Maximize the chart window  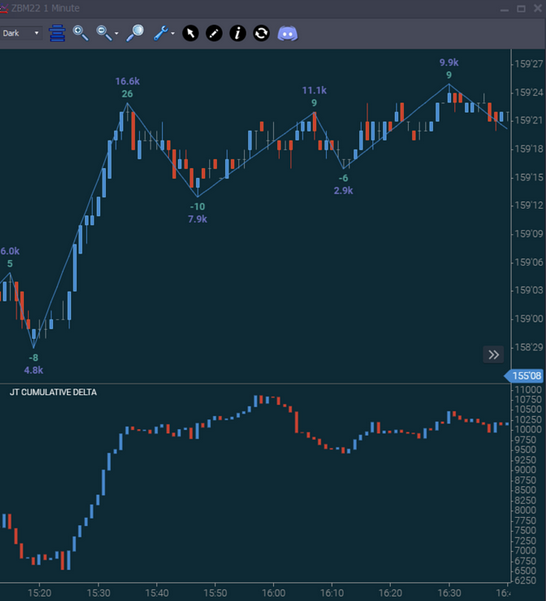[x=521, y=8]
